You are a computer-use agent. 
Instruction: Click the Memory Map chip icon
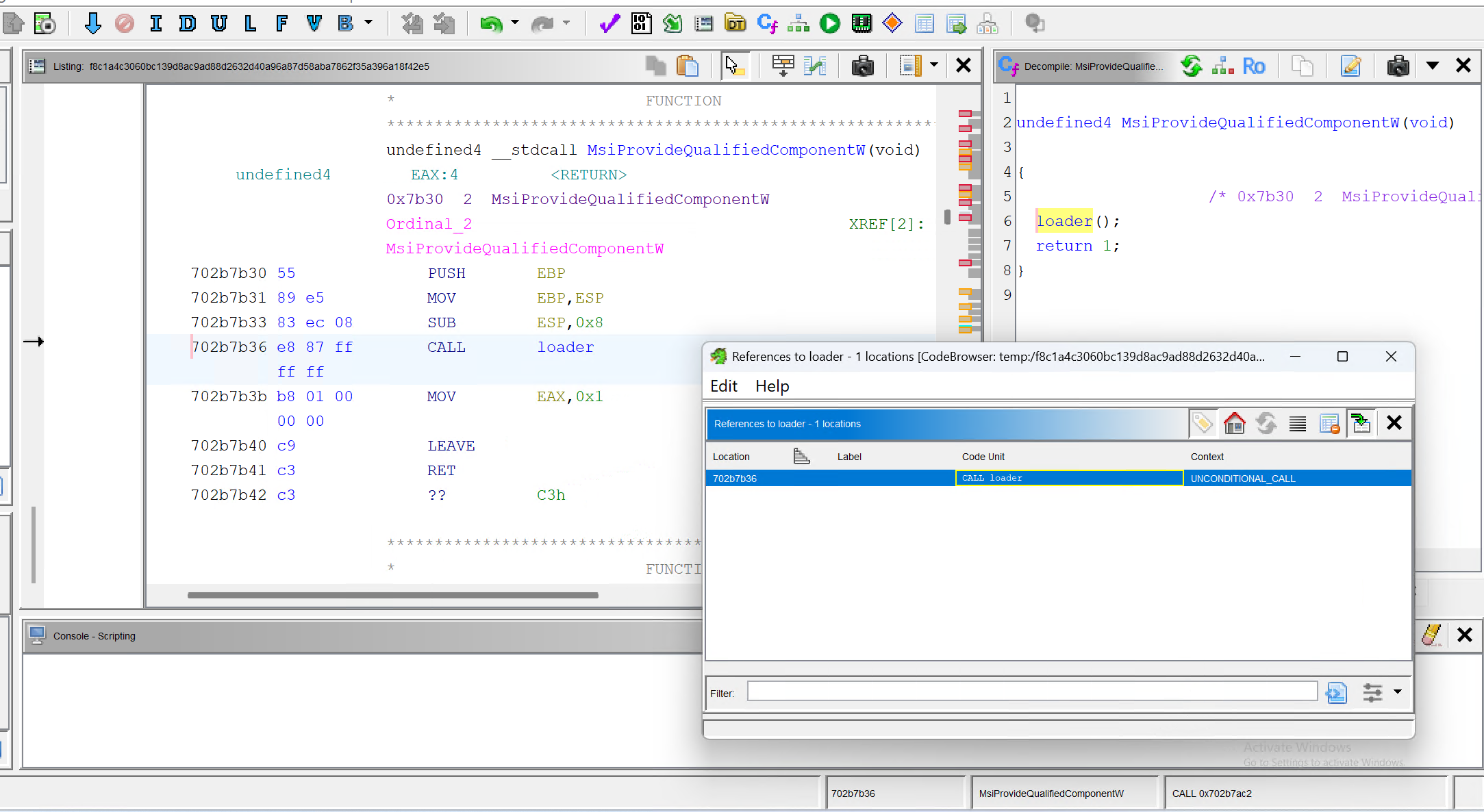861,24
